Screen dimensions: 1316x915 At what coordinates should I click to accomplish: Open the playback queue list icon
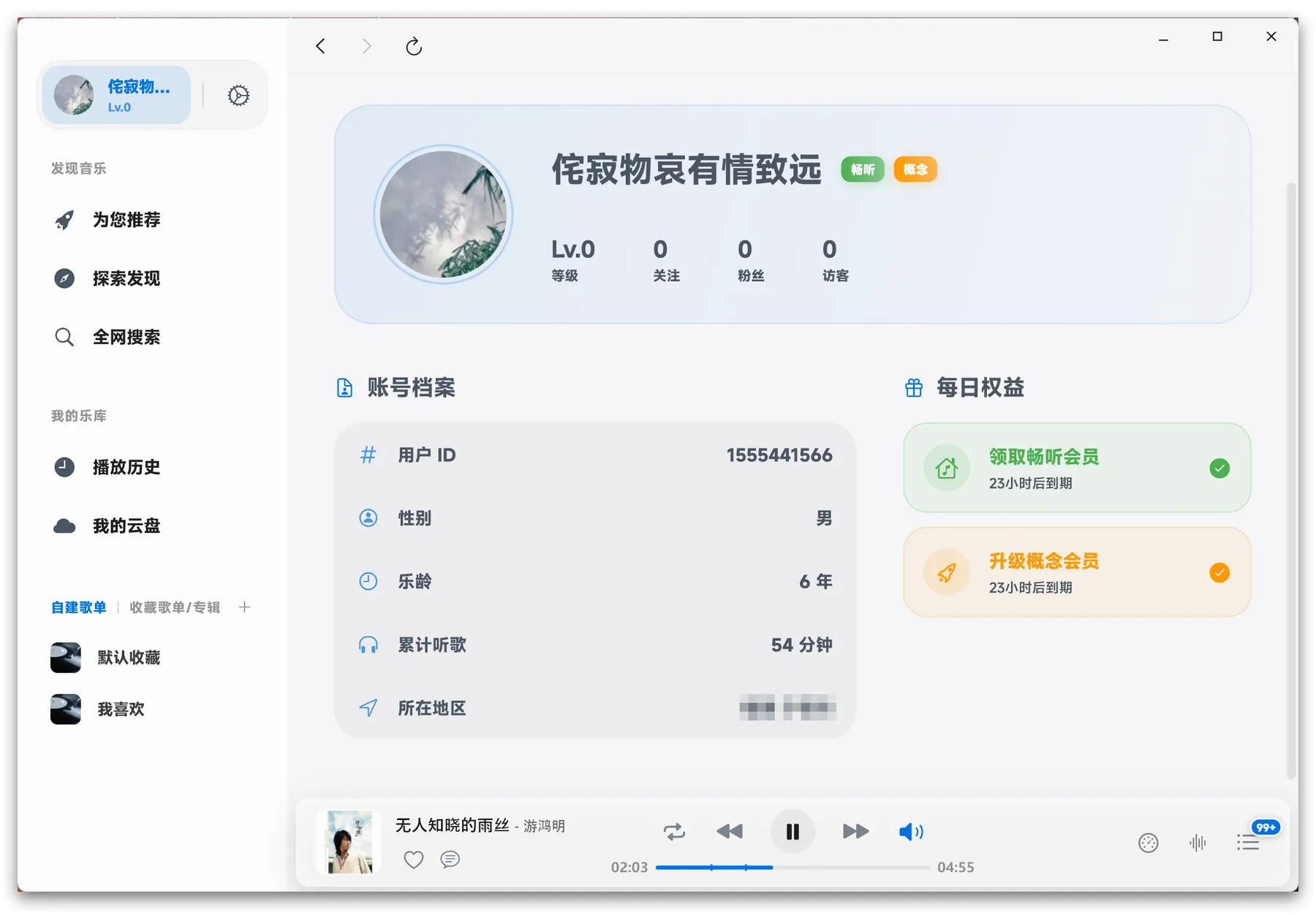coord(1248,843)
